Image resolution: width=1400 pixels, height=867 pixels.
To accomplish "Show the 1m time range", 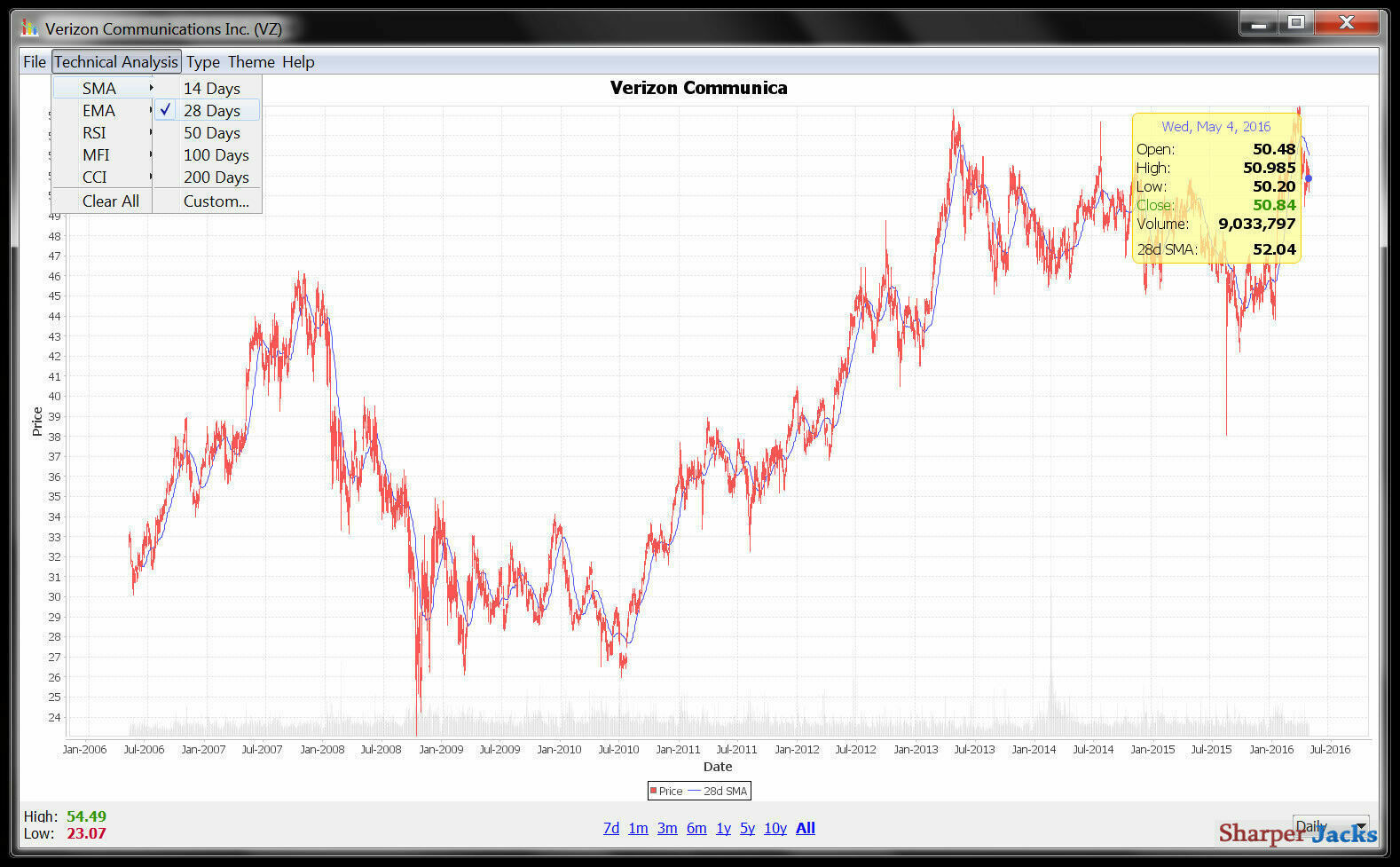I will 638,828.
